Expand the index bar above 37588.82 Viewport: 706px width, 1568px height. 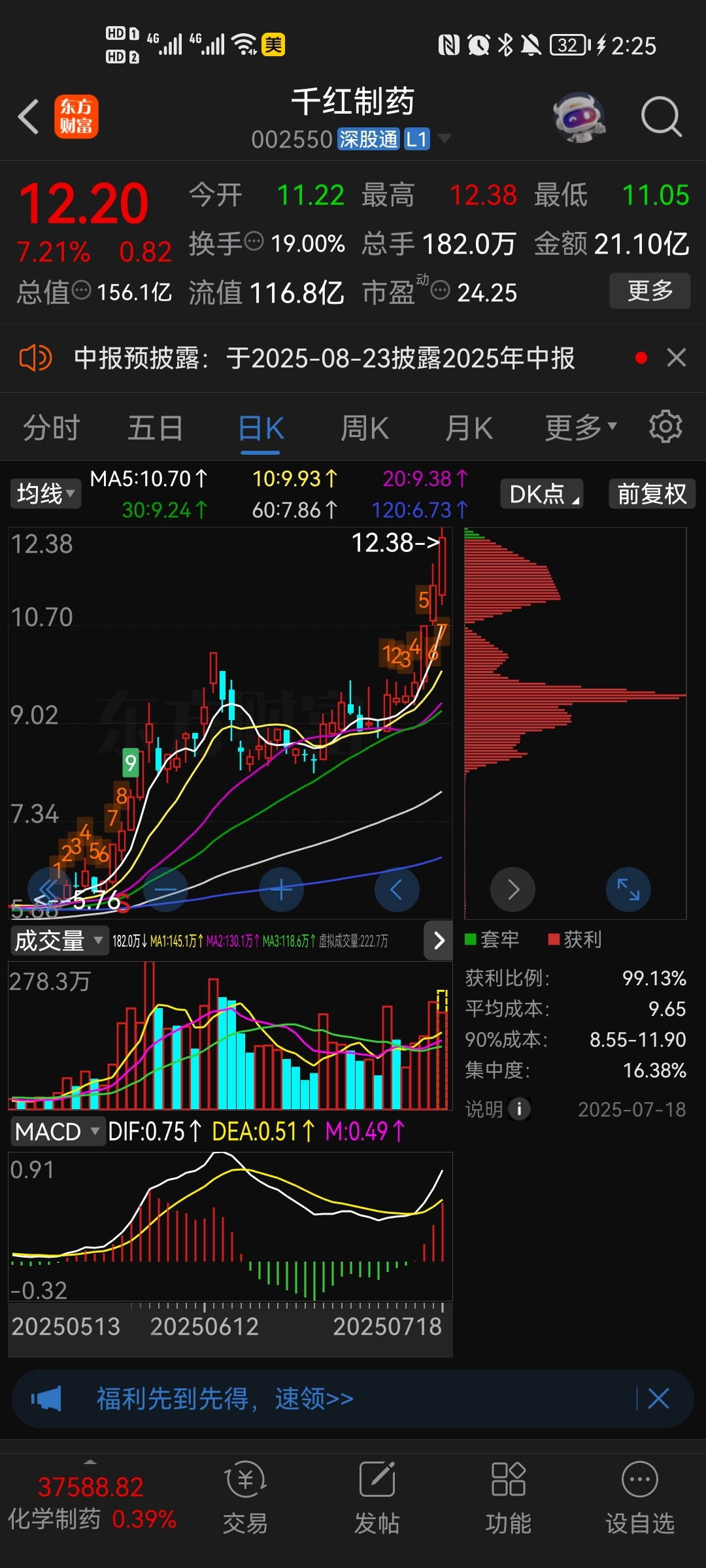[90, 1462]
